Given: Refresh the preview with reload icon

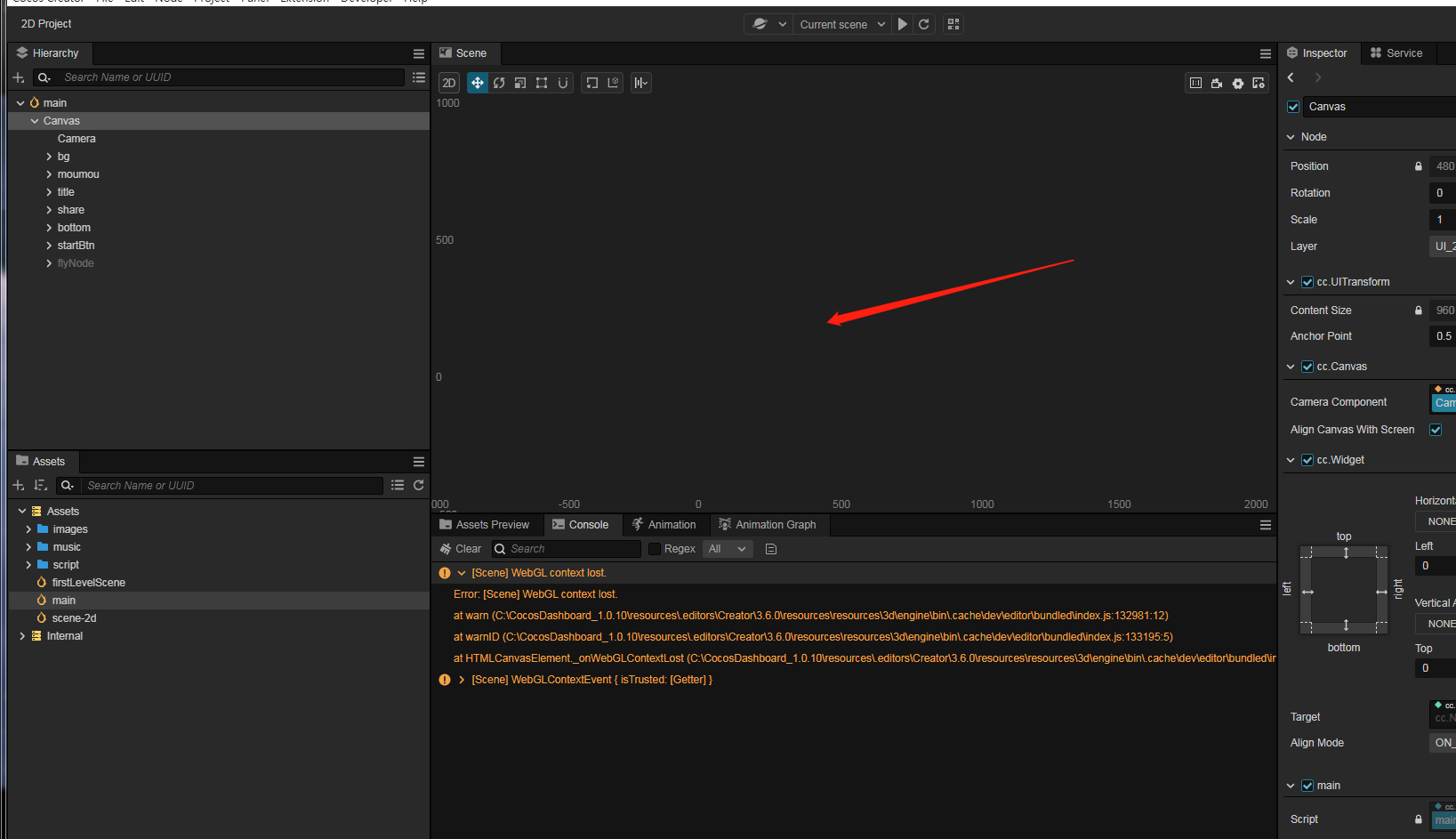Looking at the screenshot, I should tap(924, 24).
